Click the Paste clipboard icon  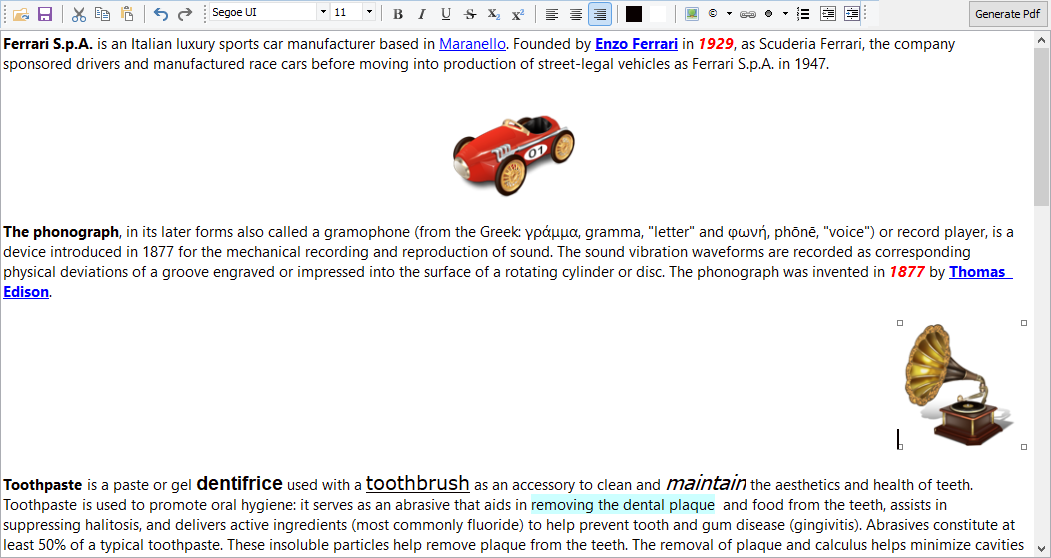tap(127, 14)
